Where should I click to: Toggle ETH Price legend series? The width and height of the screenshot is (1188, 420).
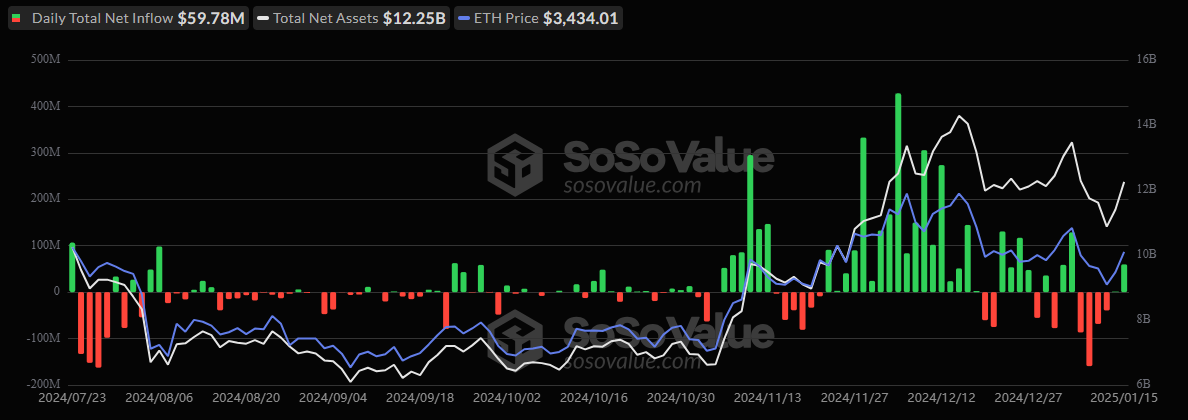click(x=539, y=19)
